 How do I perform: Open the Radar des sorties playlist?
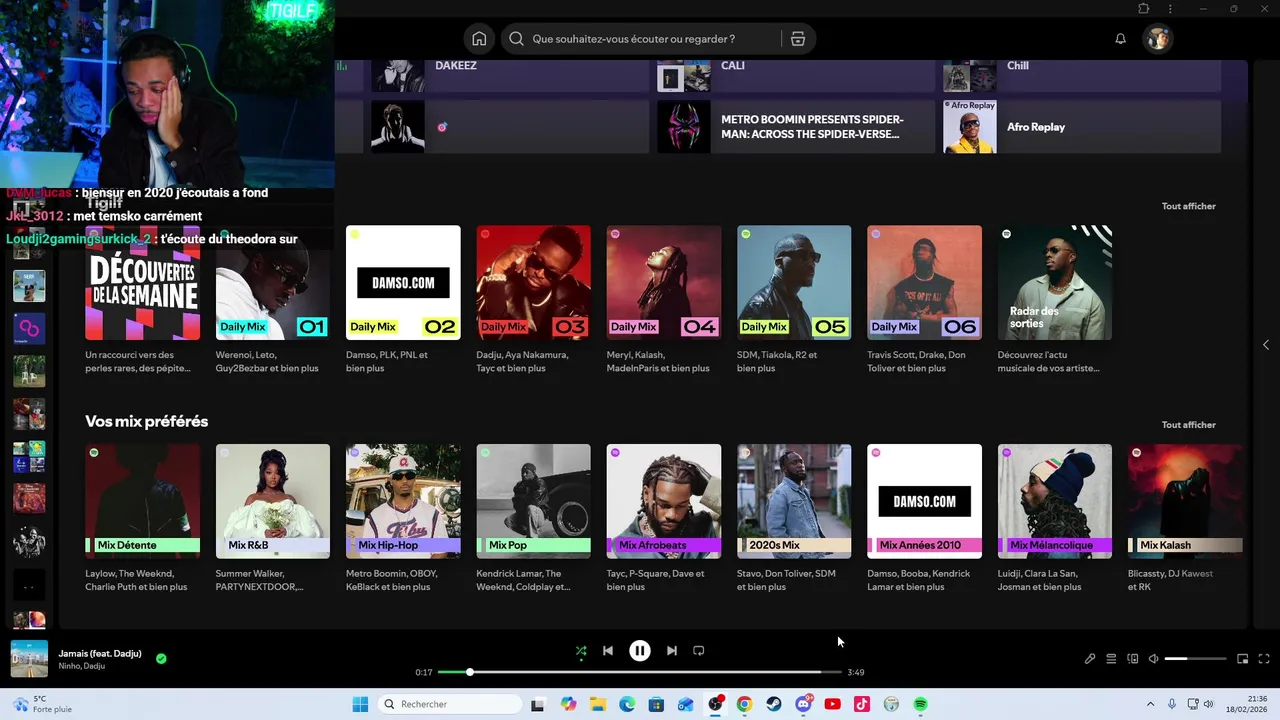click(1055, 300)
